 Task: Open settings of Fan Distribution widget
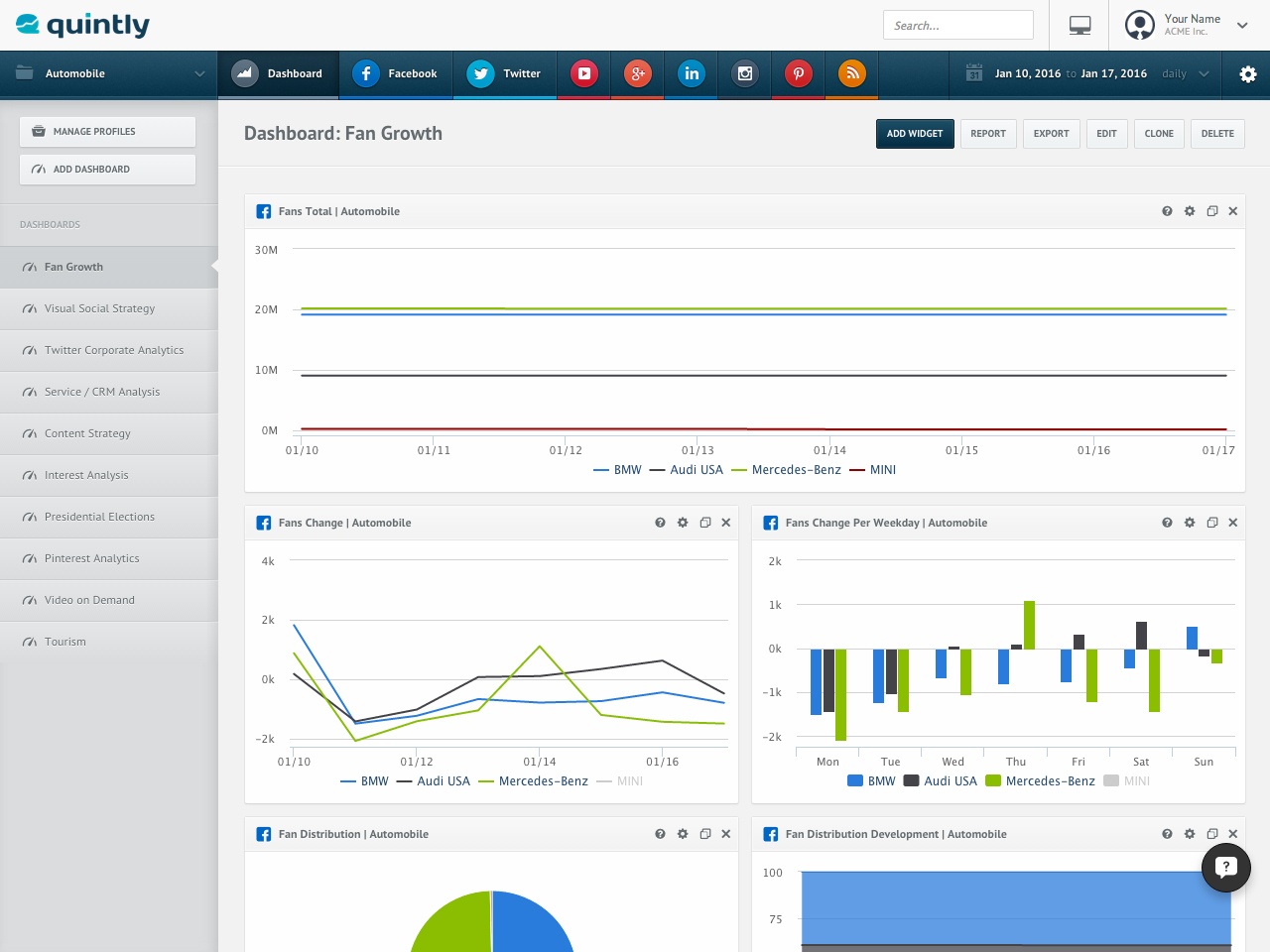(683, 834)
